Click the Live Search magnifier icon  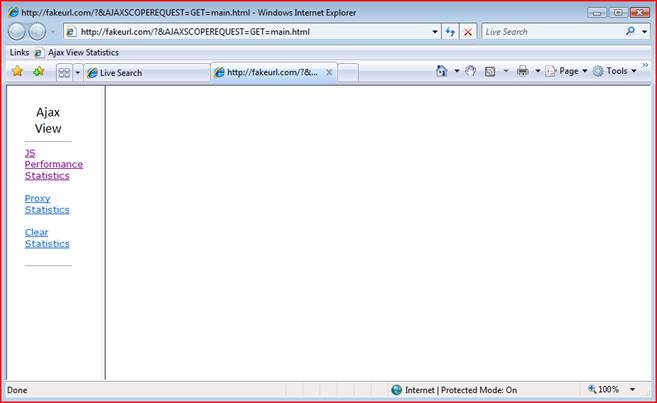630,32
